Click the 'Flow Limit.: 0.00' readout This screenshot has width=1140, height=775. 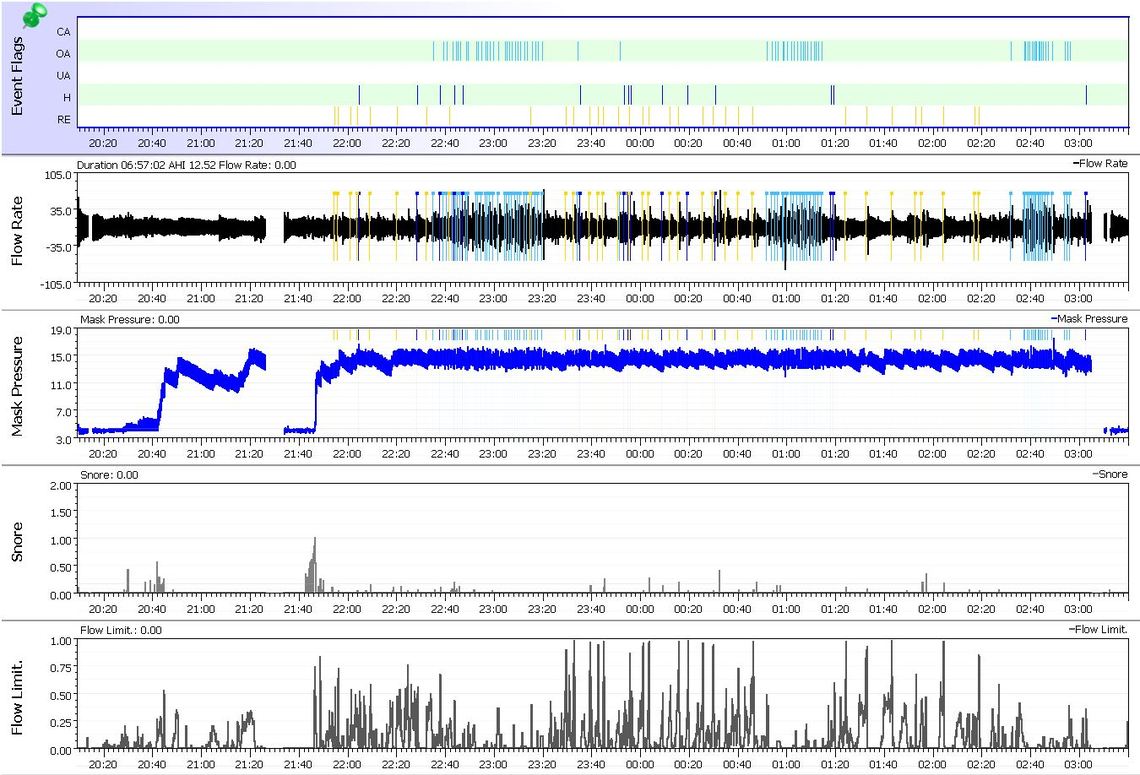121,630
